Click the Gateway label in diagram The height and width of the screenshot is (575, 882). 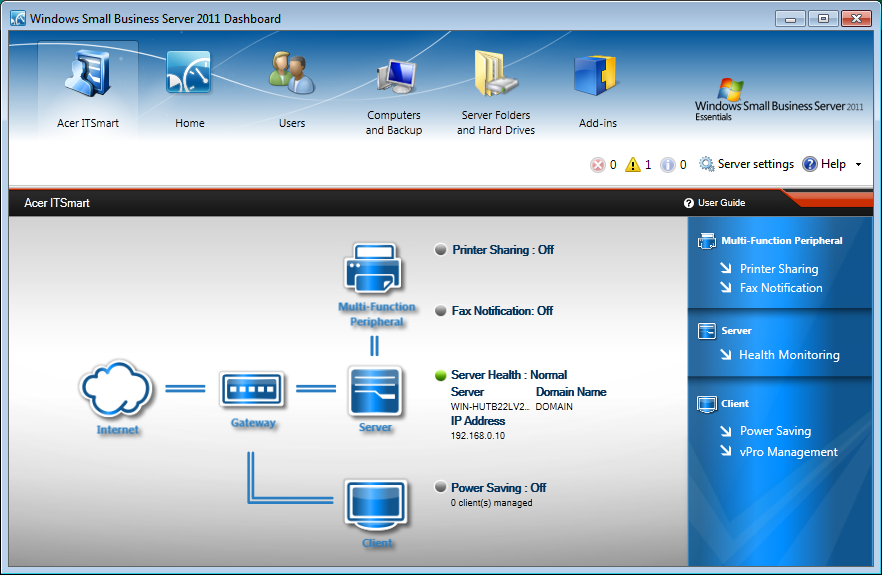253,423
